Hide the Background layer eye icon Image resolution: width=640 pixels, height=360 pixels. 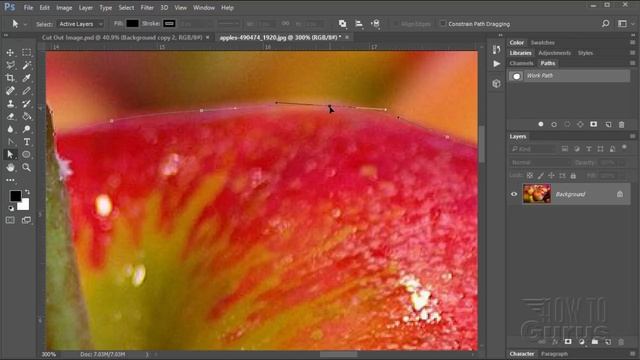[x=514, y=194]
